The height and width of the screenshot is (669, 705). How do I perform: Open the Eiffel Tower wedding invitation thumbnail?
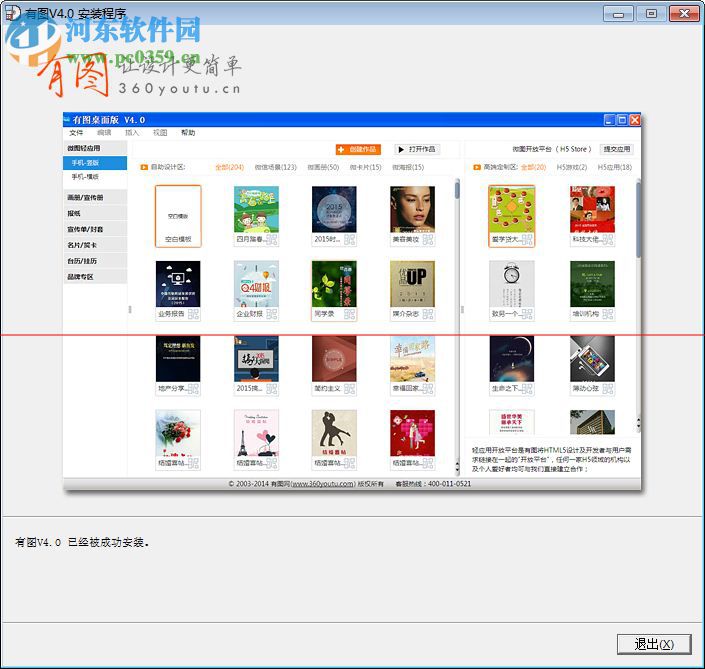(256, 433)
